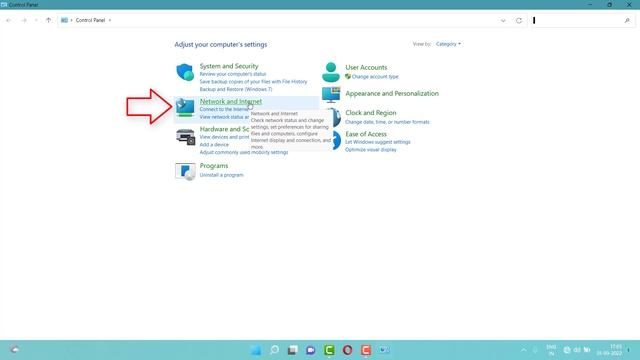
Task: Open the User Accounts person icon
Action: coord(331,72)
